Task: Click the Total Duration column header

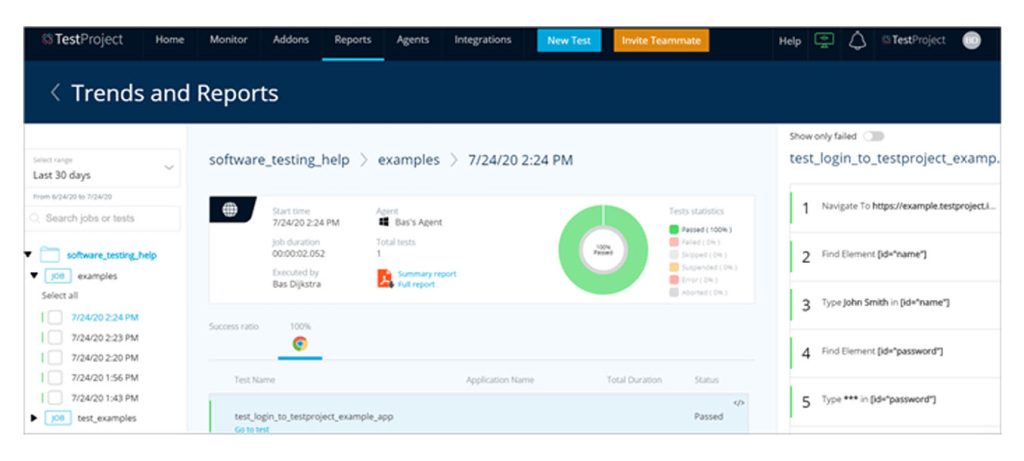Action: point(634,380)
